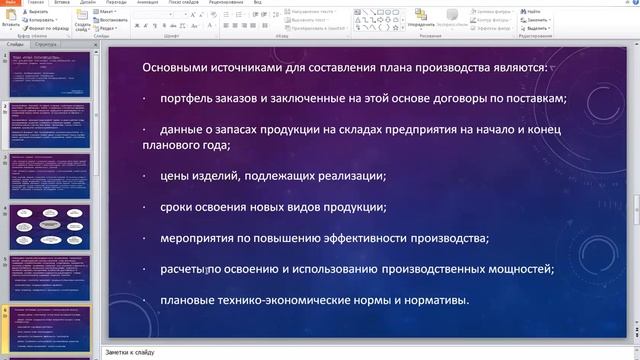
Task: Reset slide with Восстановить
Action: 110,20
